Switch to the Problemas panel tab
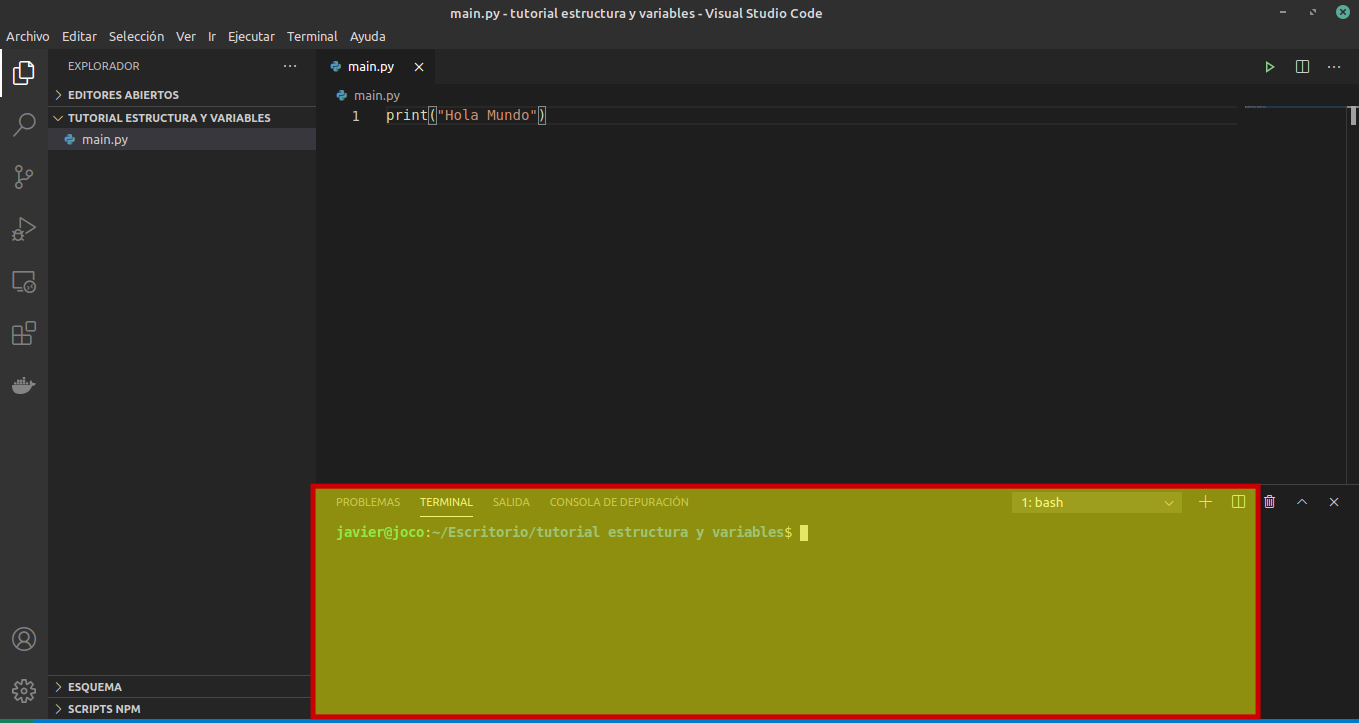The height and width of the screenshot is (723, 1359). pos(368,502)
